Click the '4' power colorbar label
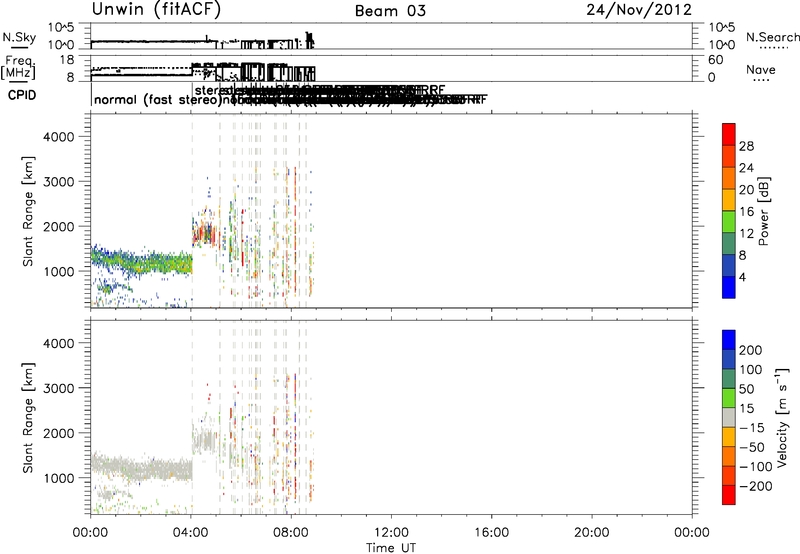Viewport: 800px width, 554px height. point(743,278)
